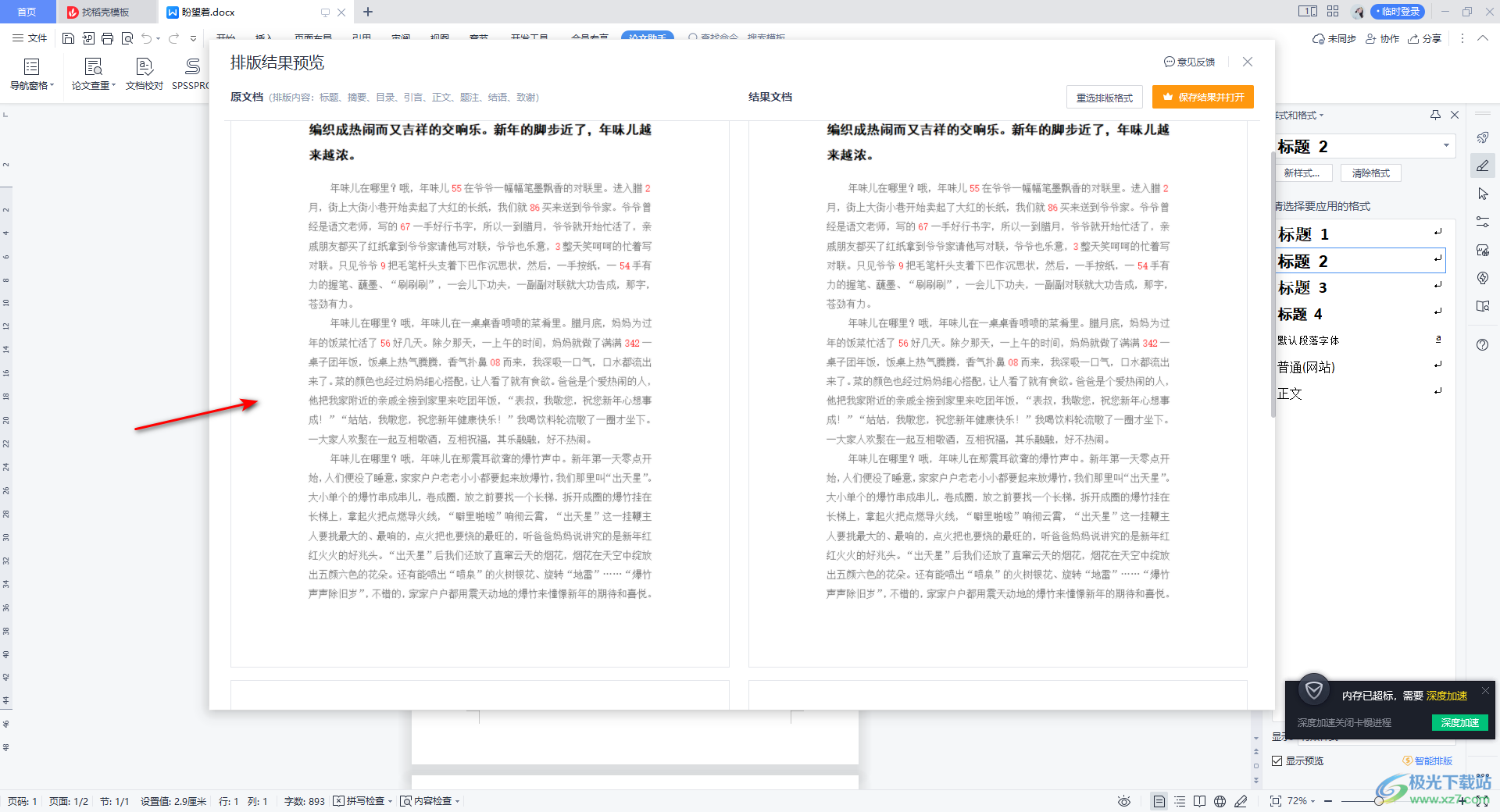Click the selection arrow icon in right sidebar
The height and width of the screenshot is (812, 1500).
(x=1483, y=194)
